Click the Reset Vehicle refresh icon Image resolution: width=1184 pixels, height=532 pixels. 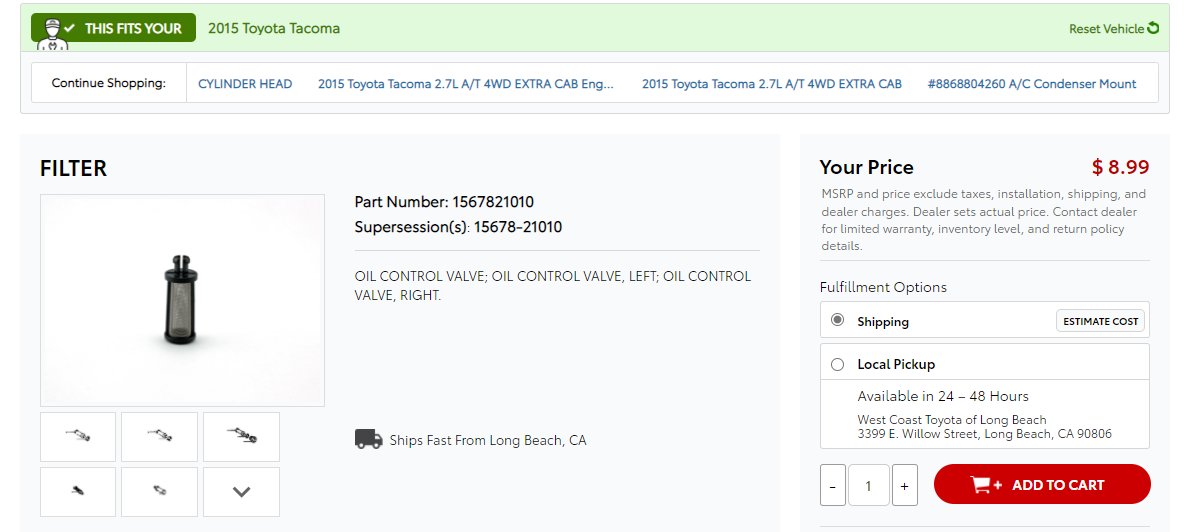click(1153, 29)
